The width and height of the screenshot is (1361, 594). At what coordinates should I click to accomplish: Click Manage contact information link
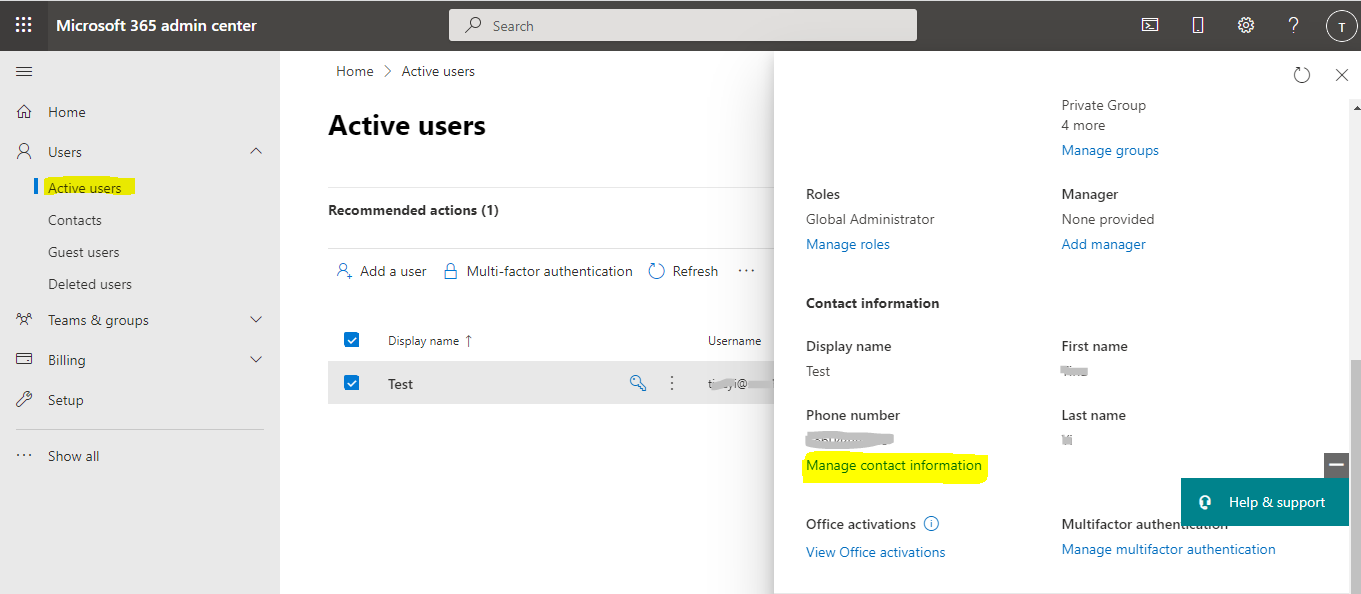(x=893, y=465)
